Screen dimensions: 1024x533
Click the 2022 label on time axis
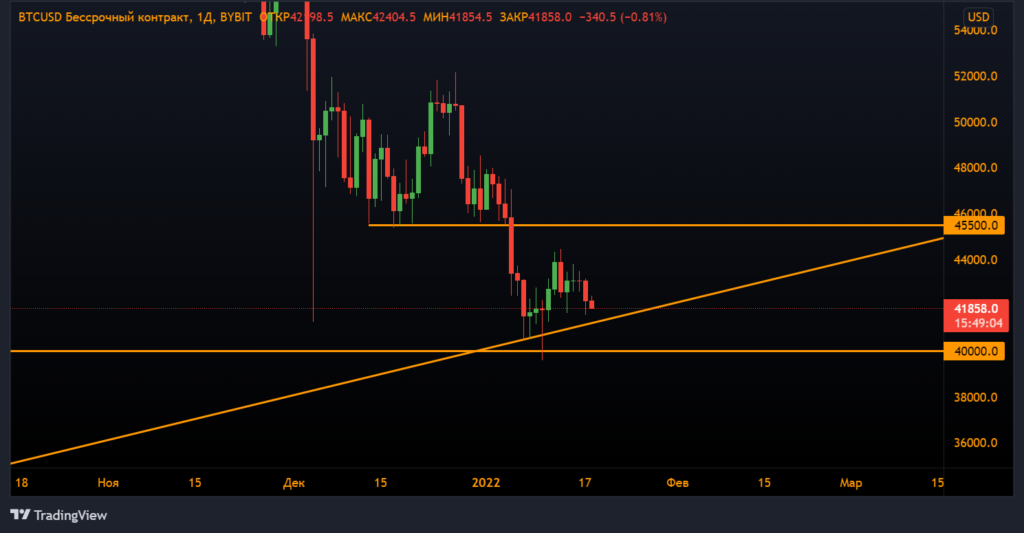(486, 483)
